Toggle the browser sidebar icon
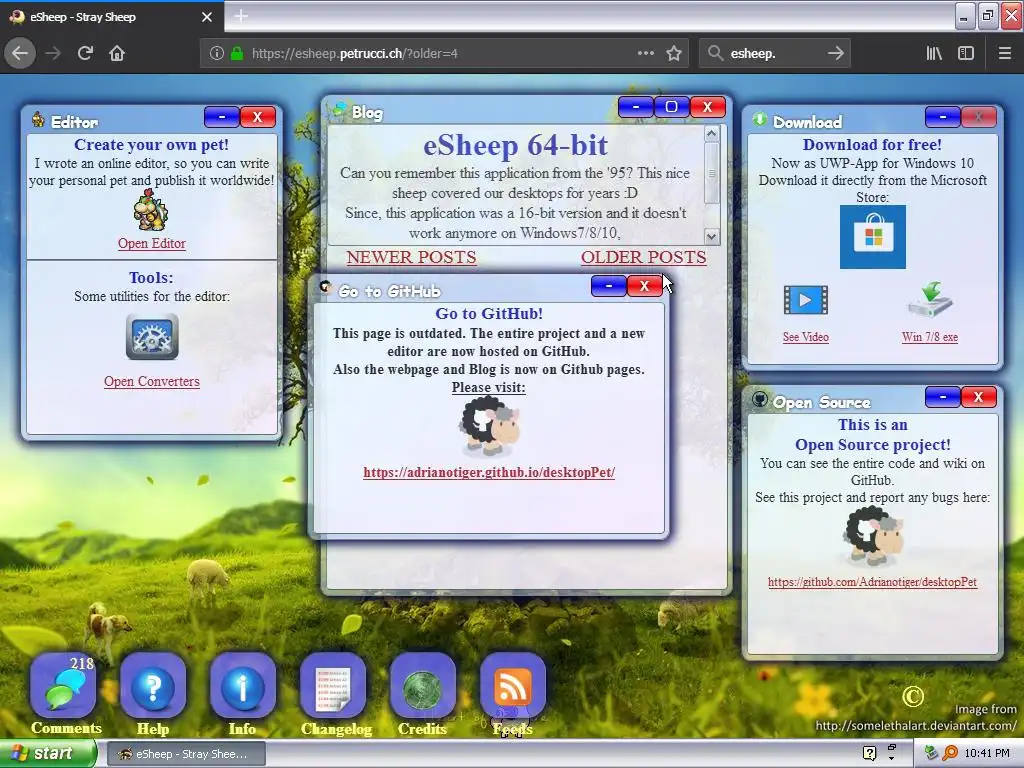 pos(966,54)
